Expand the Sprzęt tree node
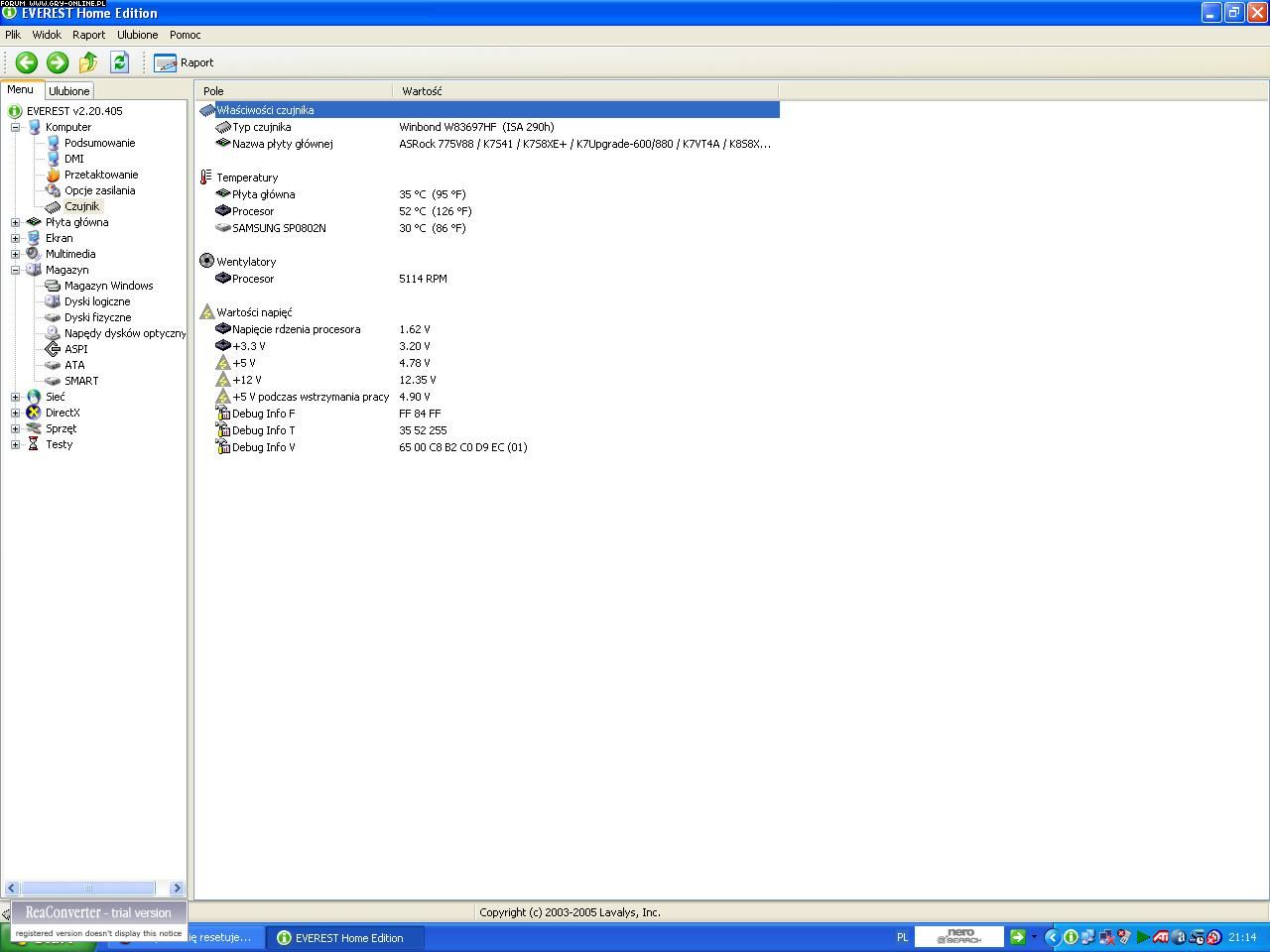 15,428
